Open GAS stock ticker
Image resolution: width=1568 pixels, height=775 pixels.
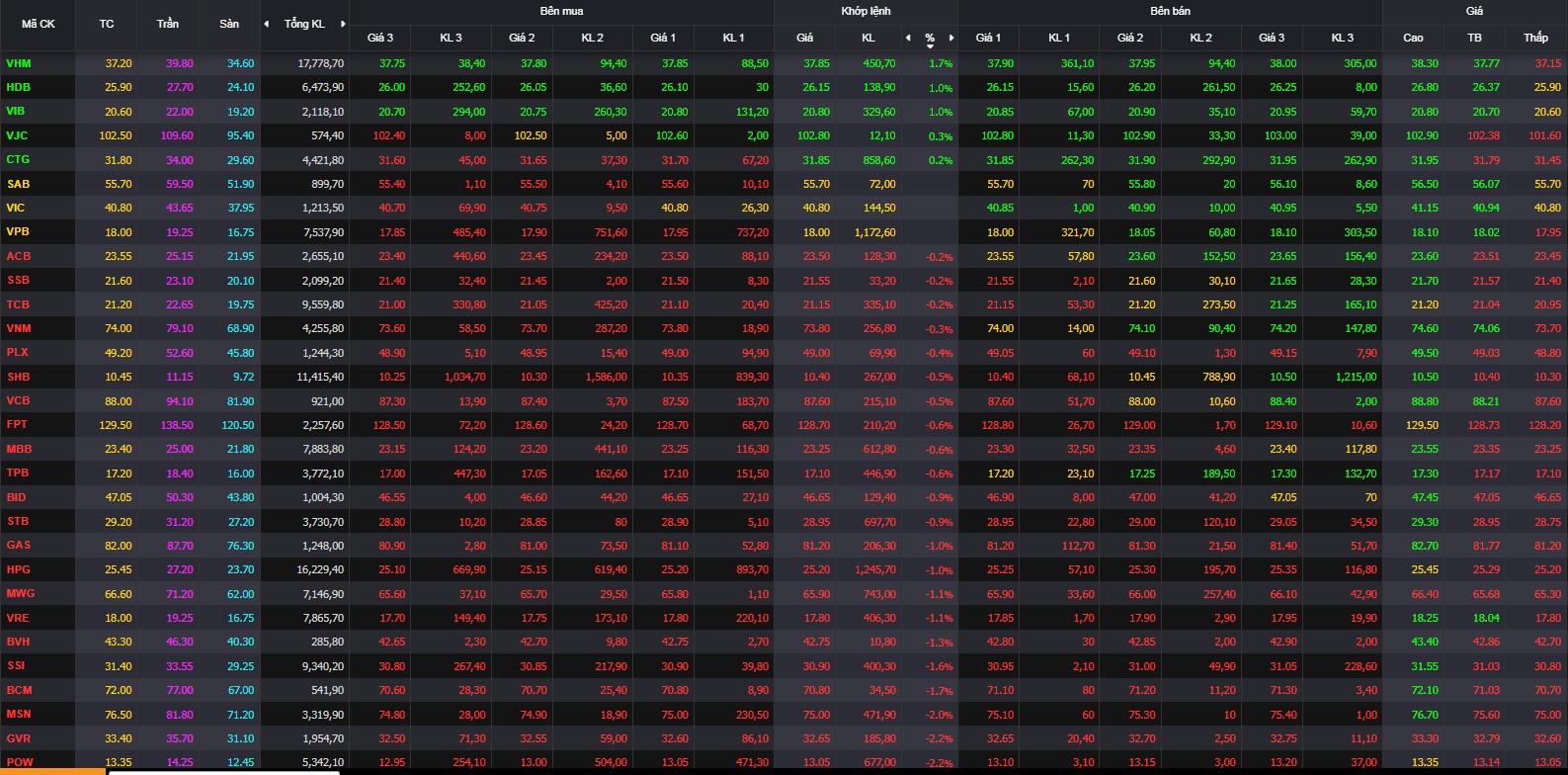point(18,545)
